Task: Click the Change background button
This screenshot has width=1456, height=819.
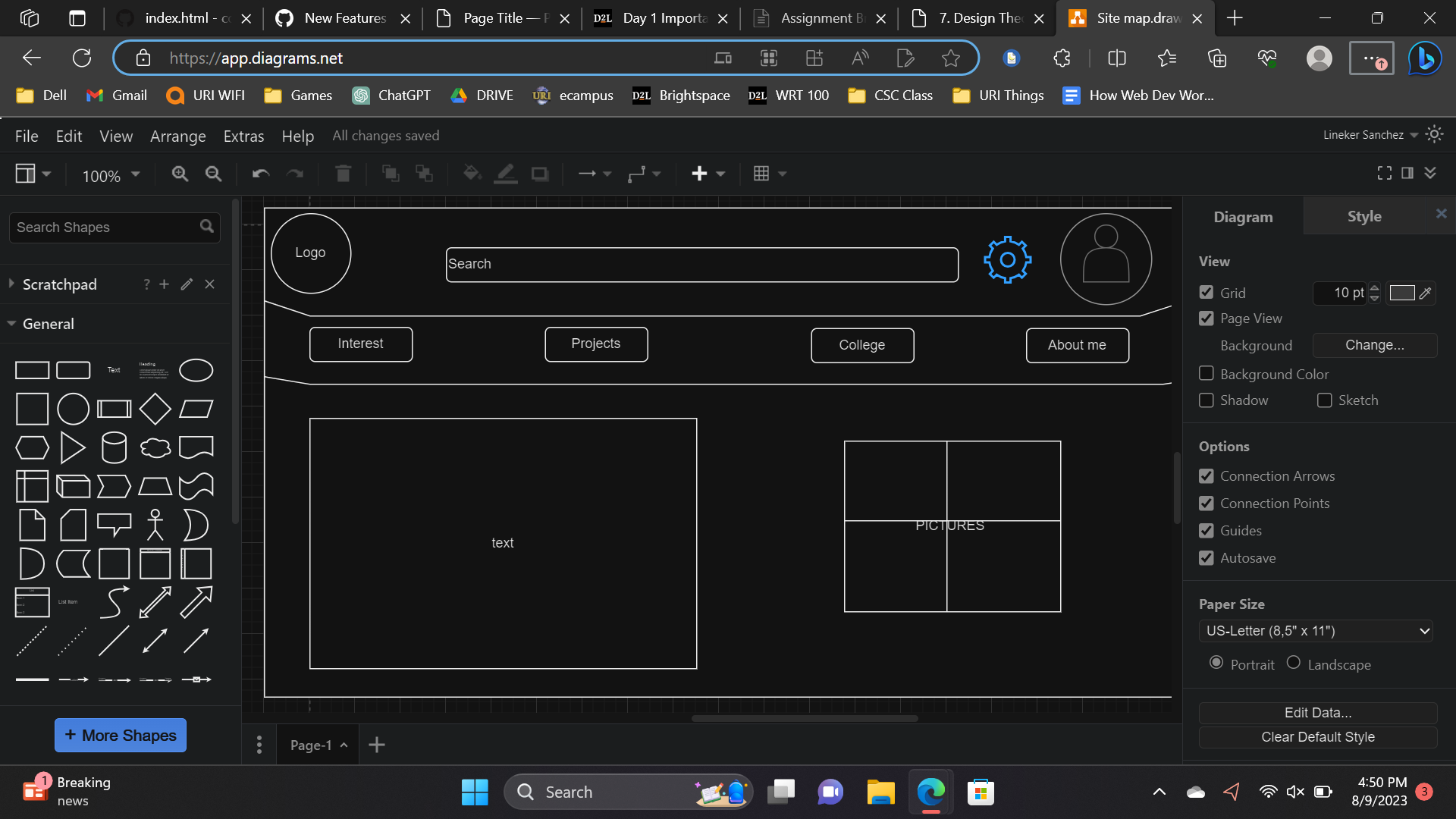Action: [x=1374, y=344]
